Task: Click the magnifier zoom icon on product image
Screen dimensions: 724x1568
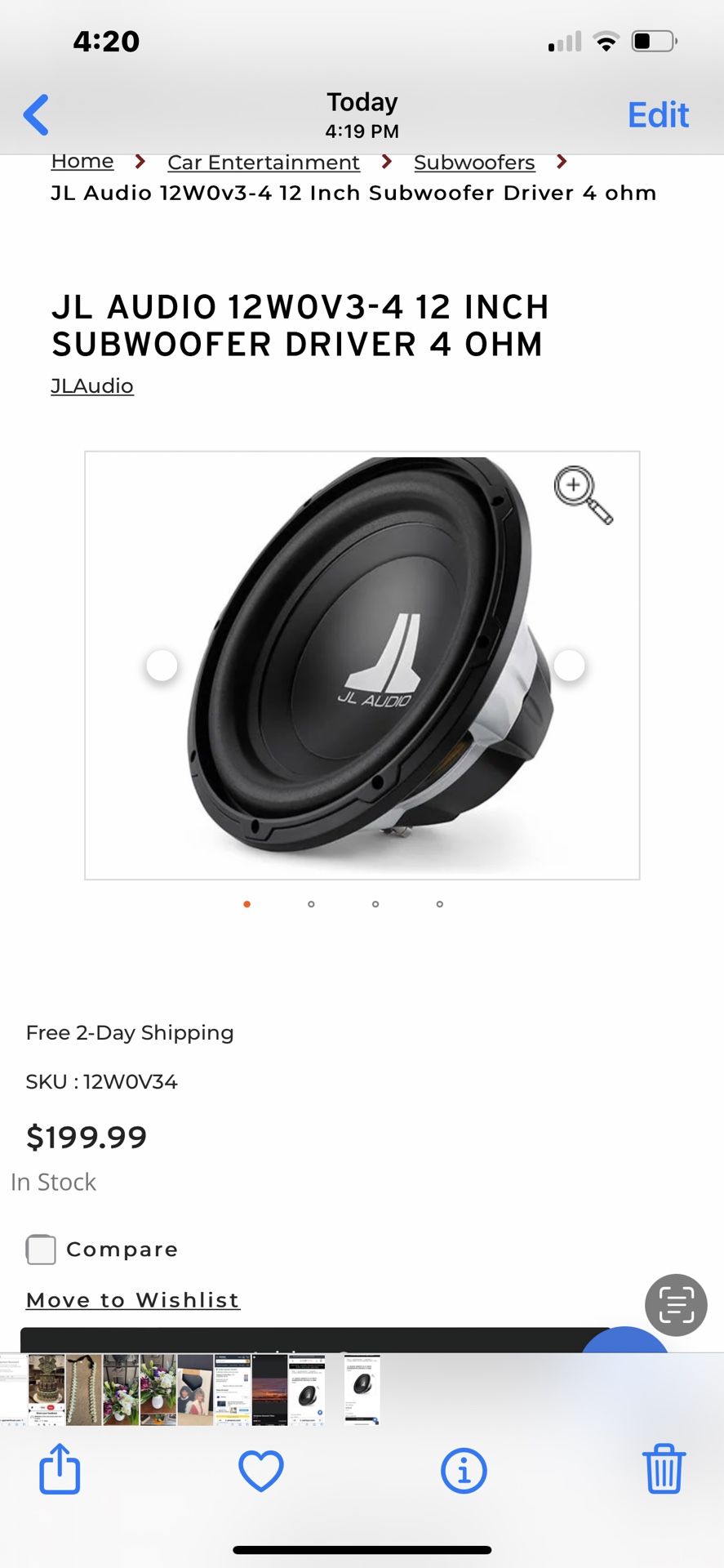Action: coord(583,495)
